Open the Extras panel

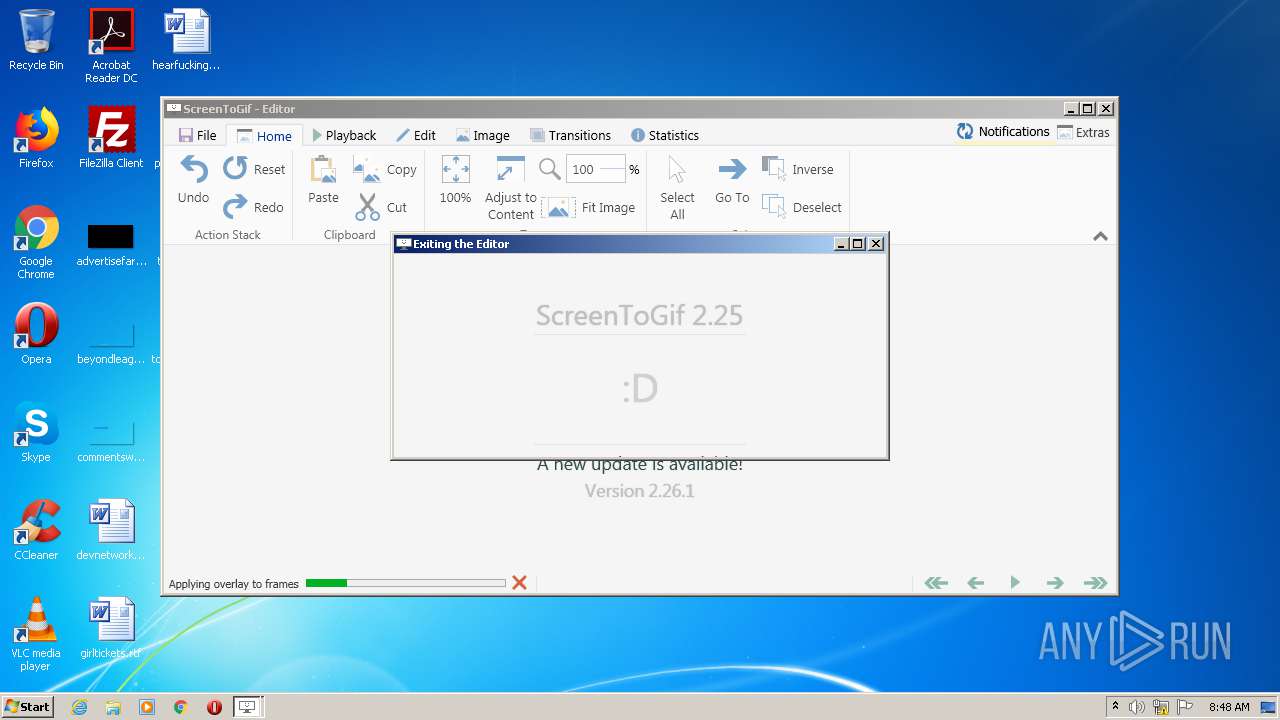point(1083,132)
